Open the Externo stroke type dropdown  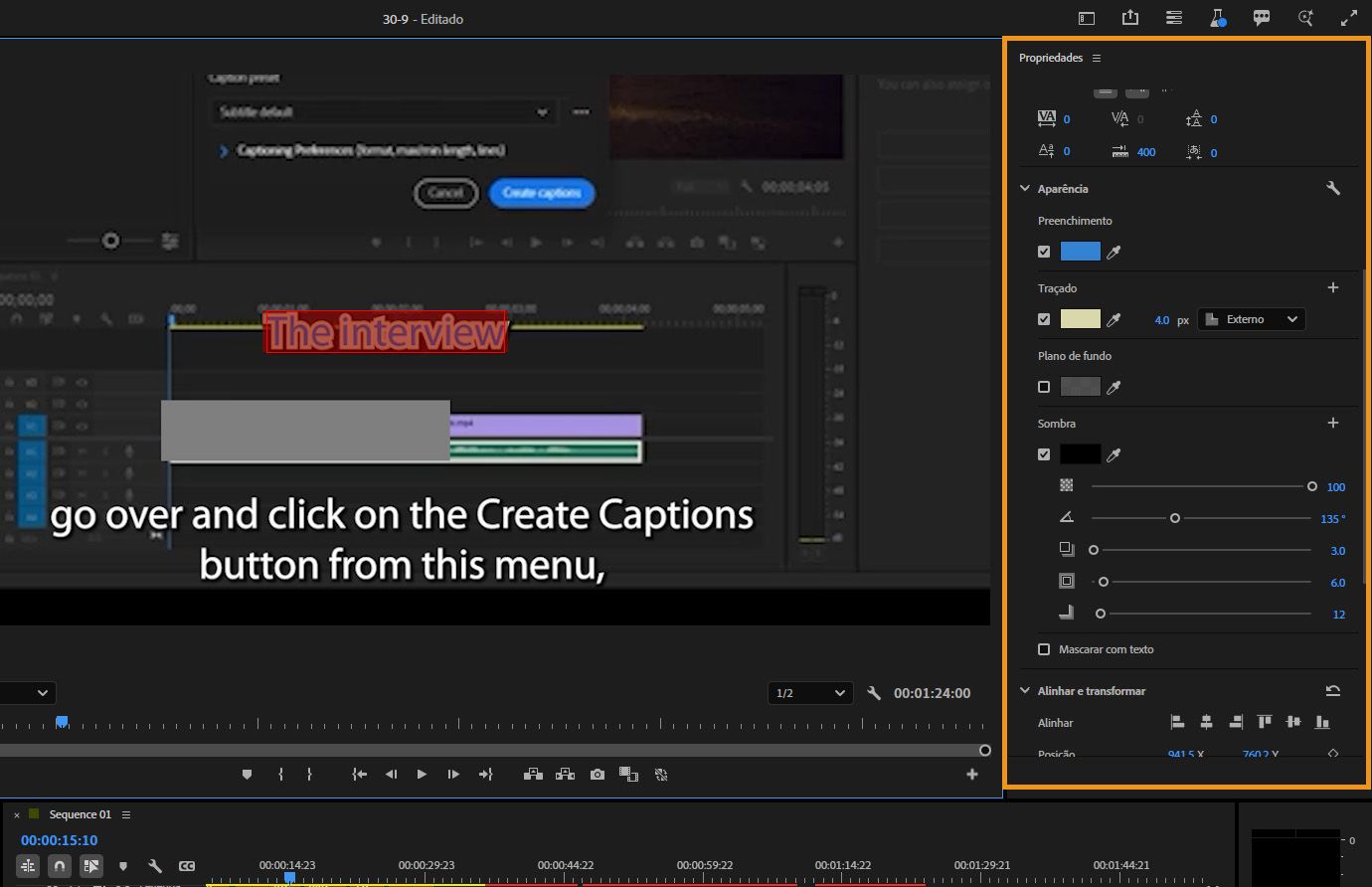click(1252, 319)
